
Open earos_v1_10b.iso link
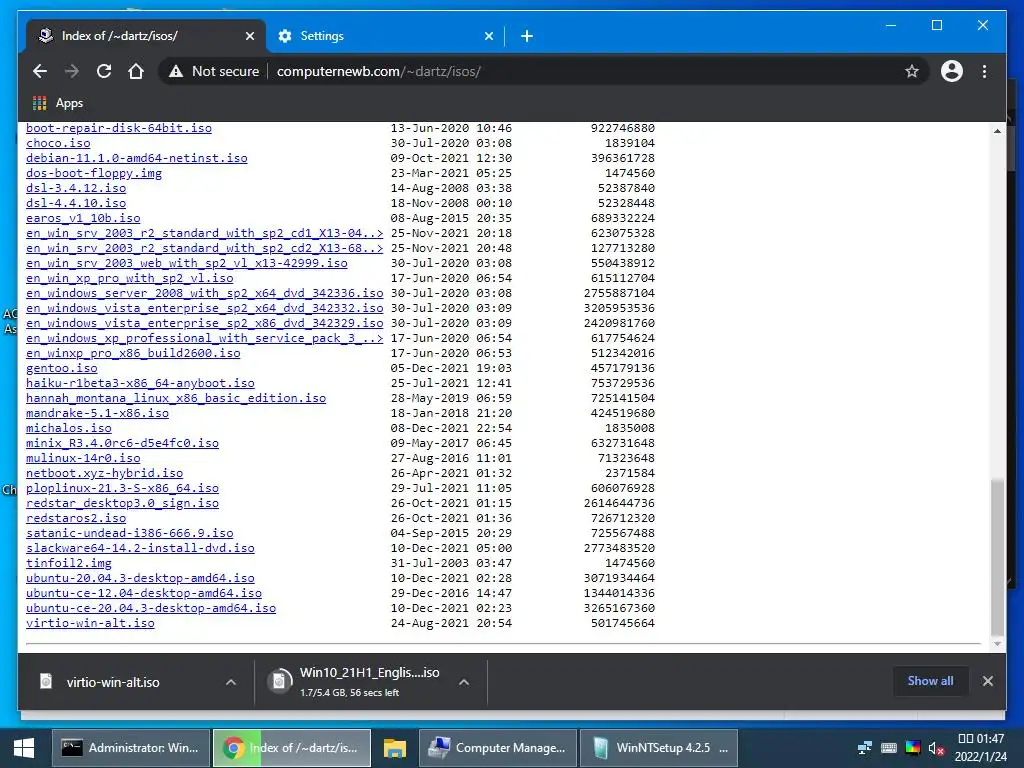[83, 218]
